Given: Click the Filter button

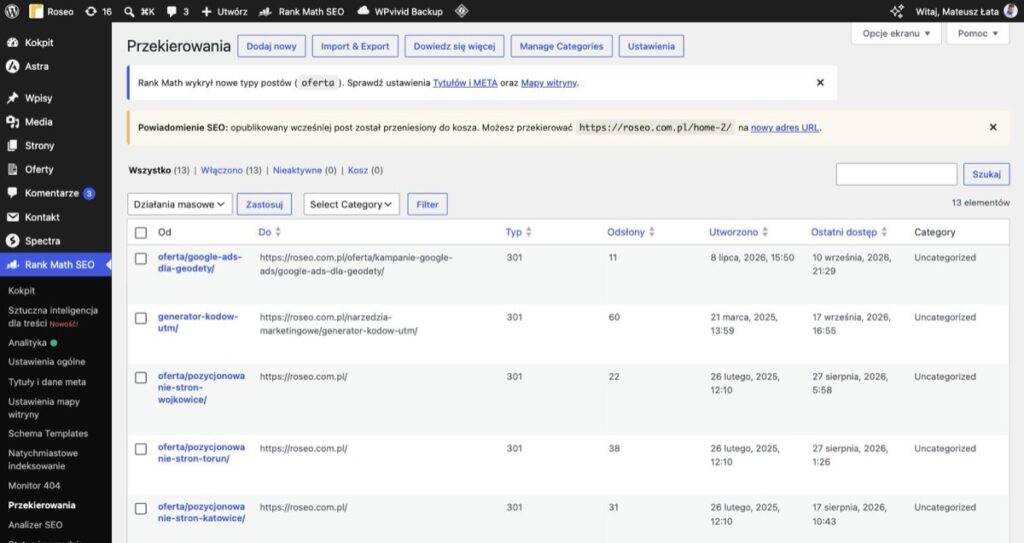Looking at the screenshot, I should click(x=427, y=205).
